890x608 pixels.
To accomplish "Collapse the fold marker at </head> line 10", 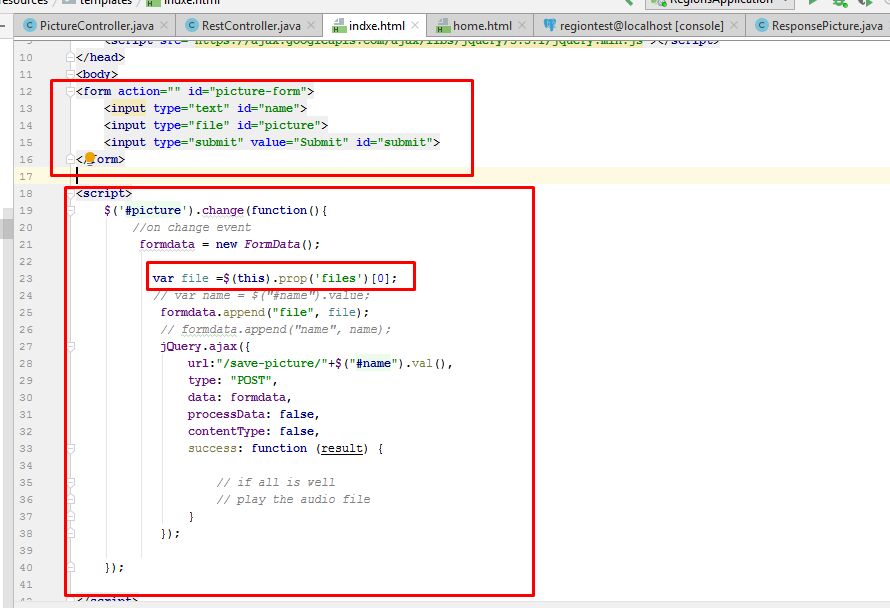I will pyautogui.click(x=70, y=57).
